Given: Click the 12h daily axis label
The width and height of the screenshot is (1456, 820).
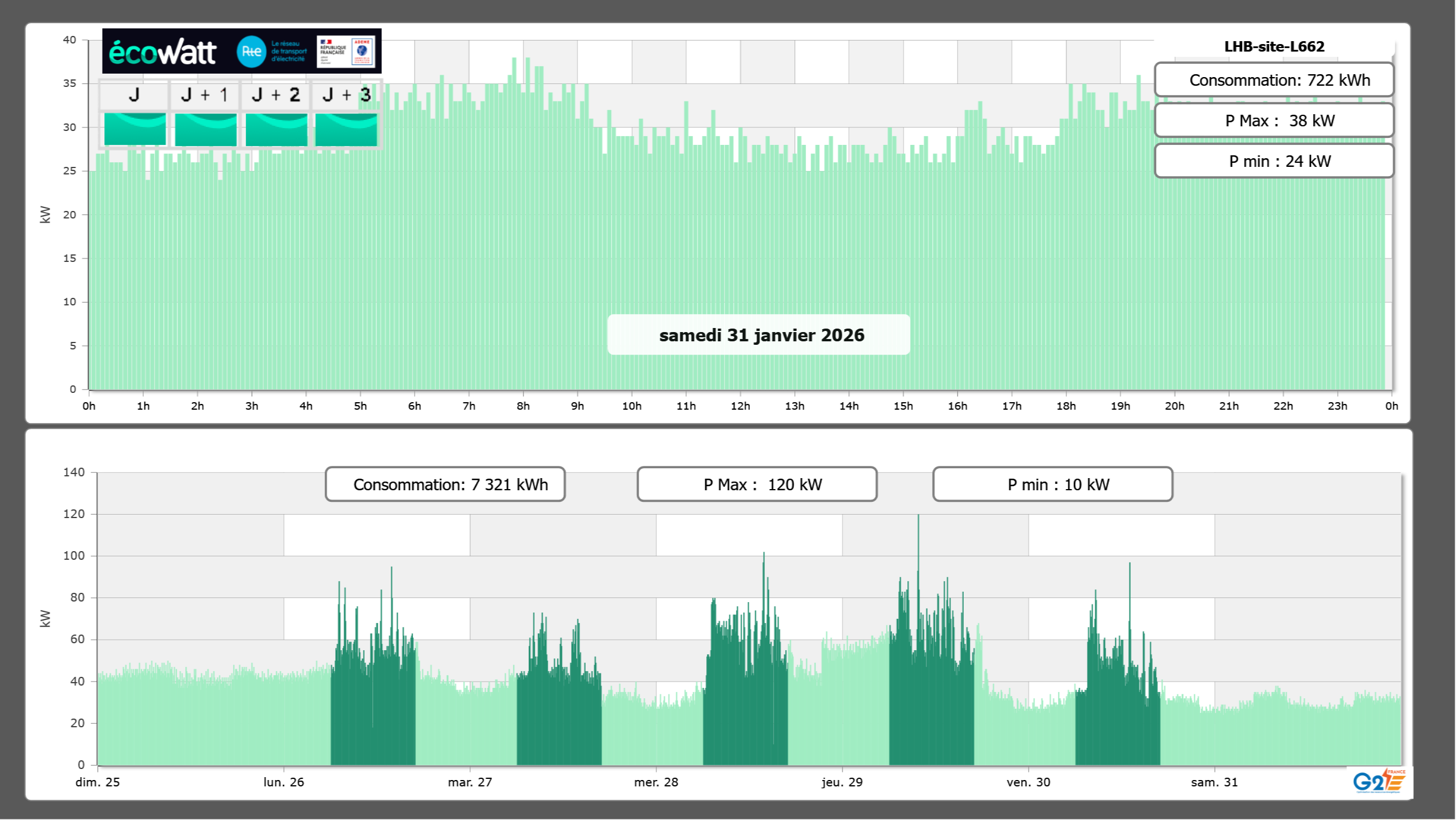Looking at the screenshot, I should pyautogui.click(x=740, y=406).
